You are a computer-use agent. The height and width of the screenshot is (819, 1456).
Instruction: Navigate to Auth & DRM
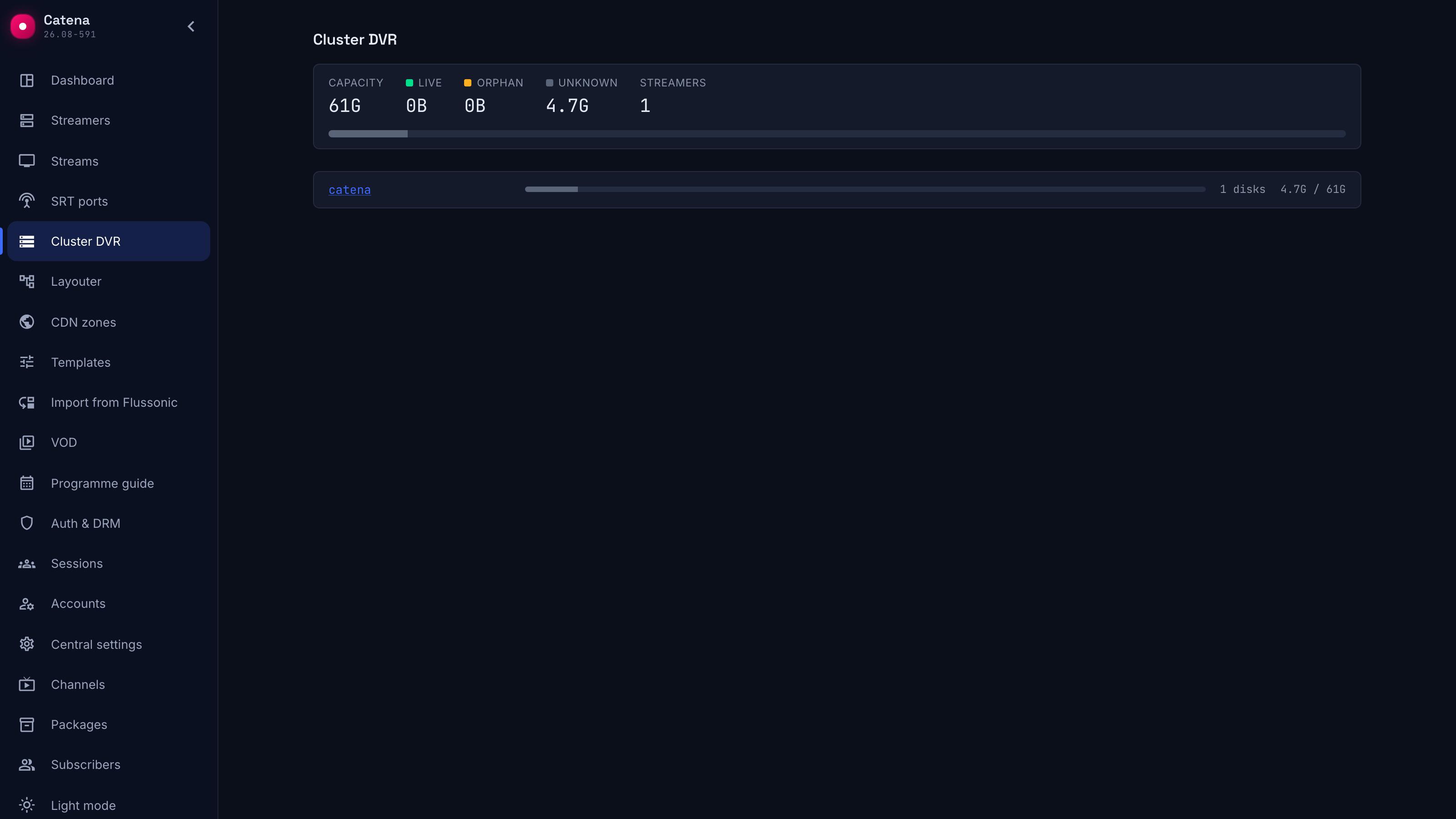tap(109, 523)
